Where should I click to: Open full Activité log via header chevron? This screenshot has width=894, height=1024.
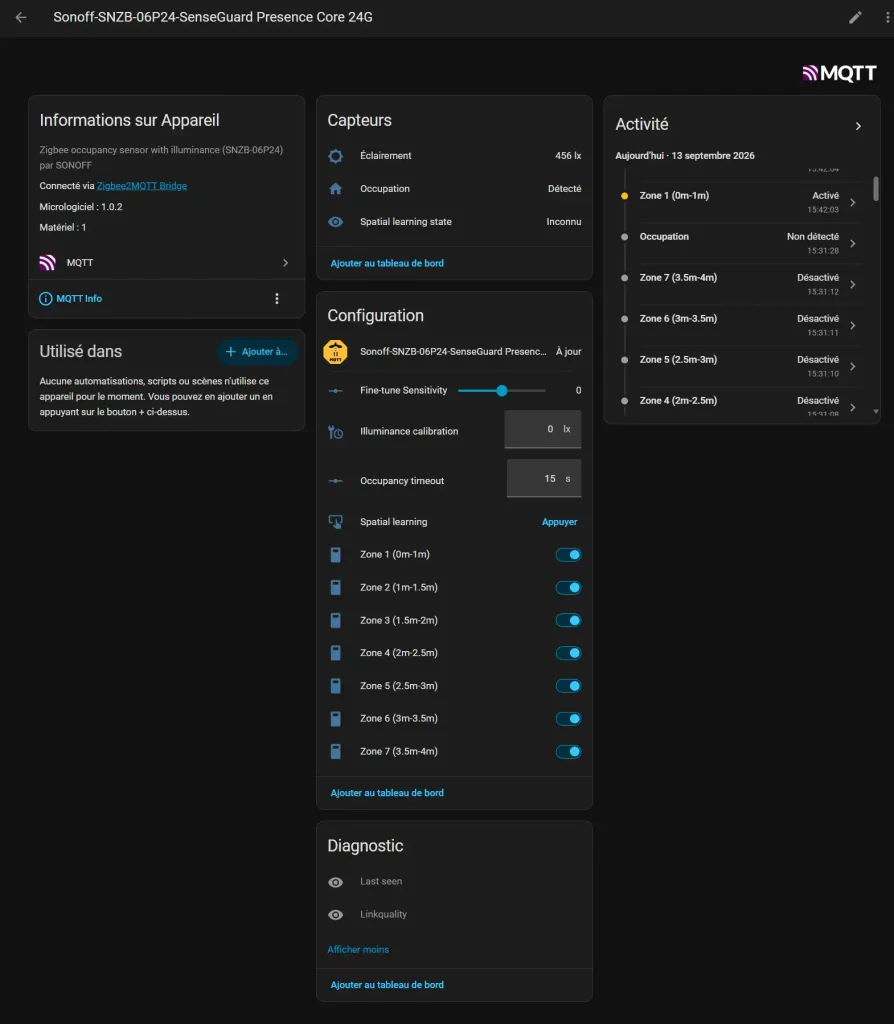pyautogui.click(x=858, y=126)
